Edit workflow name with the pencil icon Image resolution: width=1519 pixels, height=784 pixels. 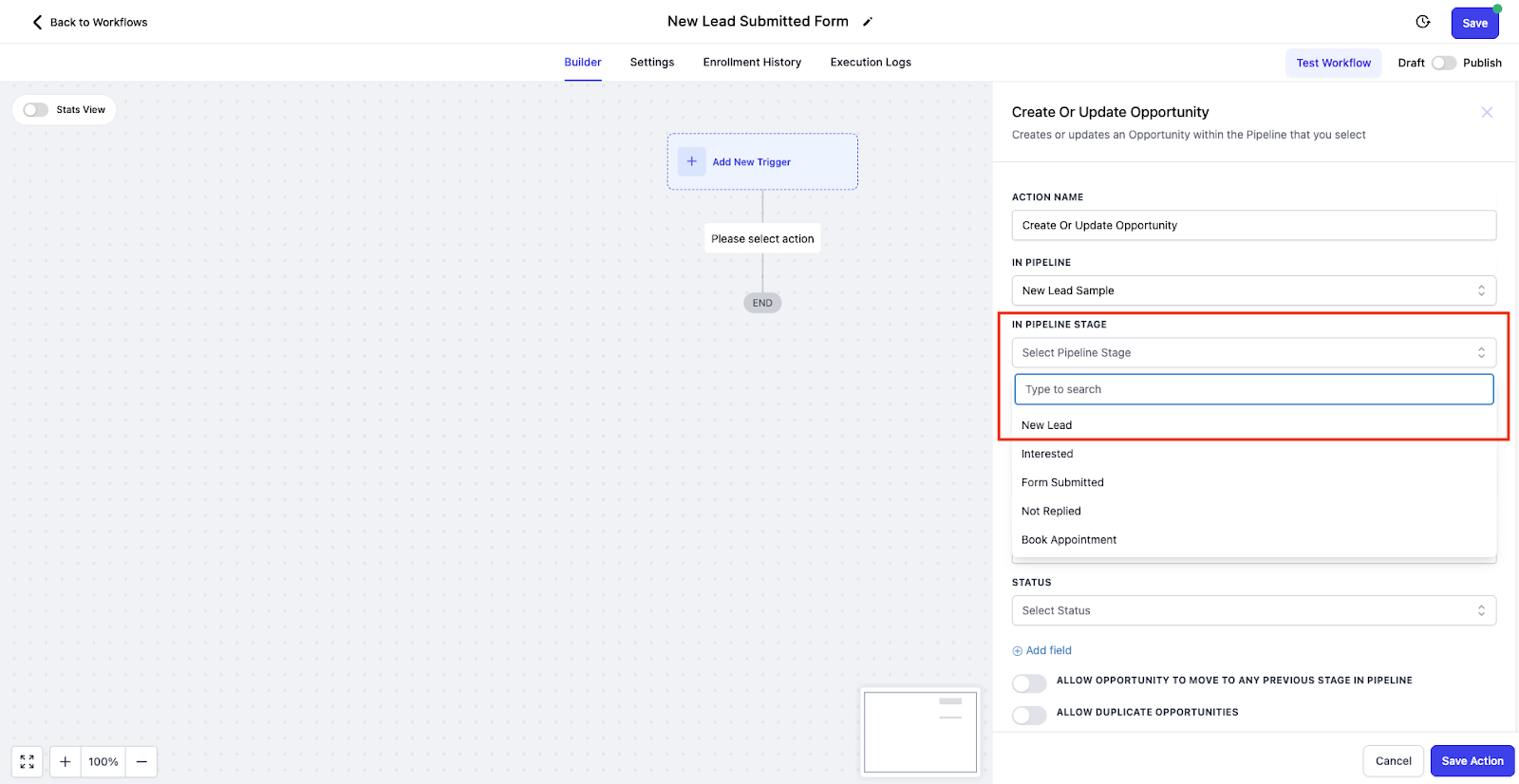868,22
